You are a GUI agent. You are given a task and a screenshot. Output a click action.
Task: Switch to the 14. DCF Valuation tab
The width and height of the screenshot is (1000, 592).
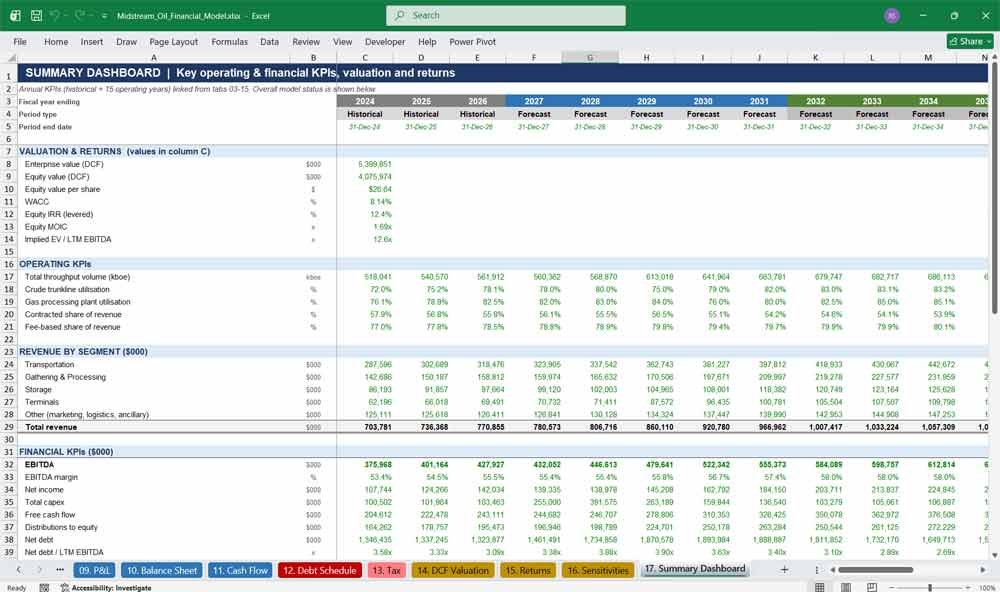(453, 570)
